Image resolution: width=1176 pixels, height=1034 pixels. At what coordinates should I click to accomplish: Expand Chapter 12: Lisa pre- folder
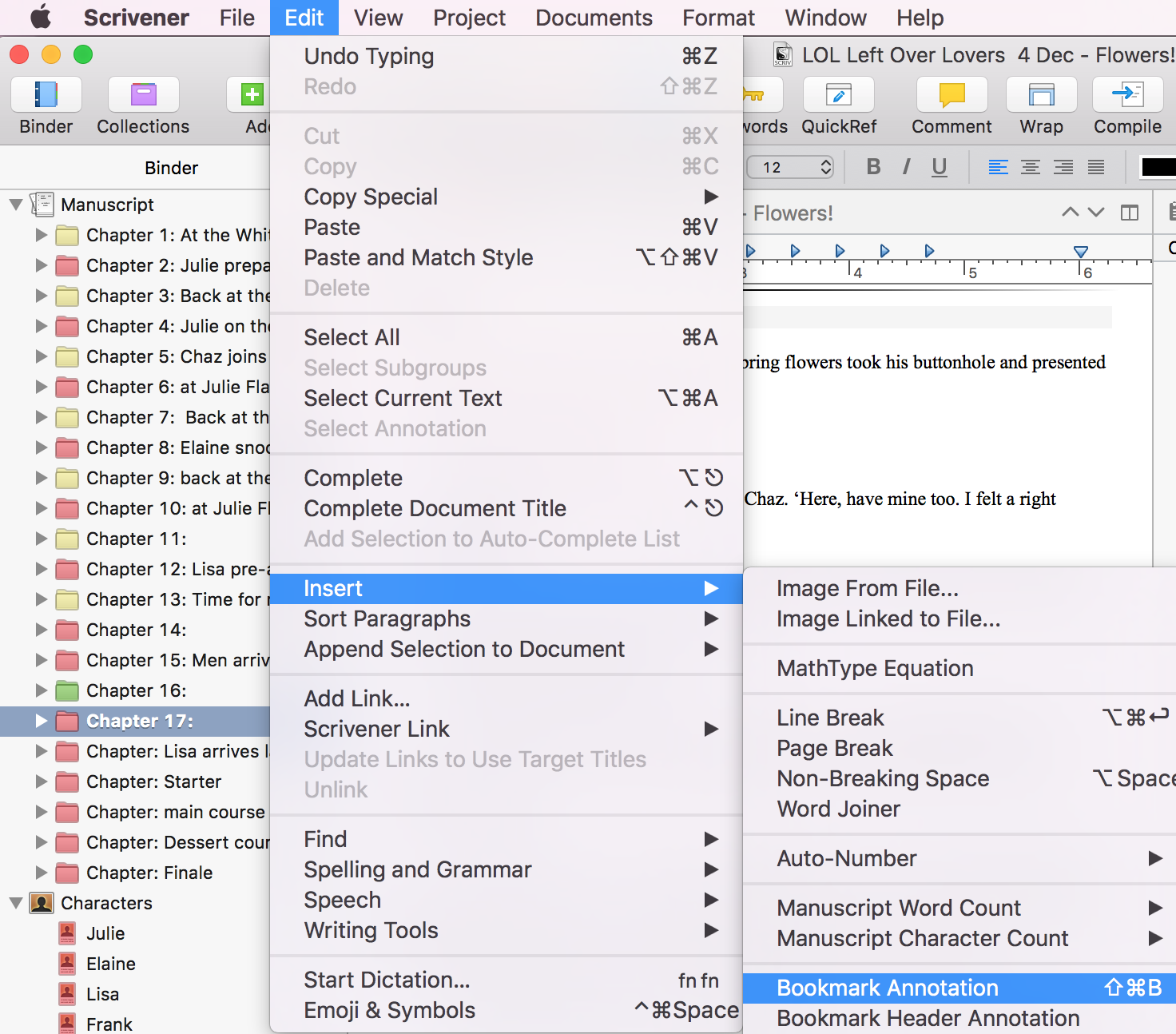[x=42, y=569]
